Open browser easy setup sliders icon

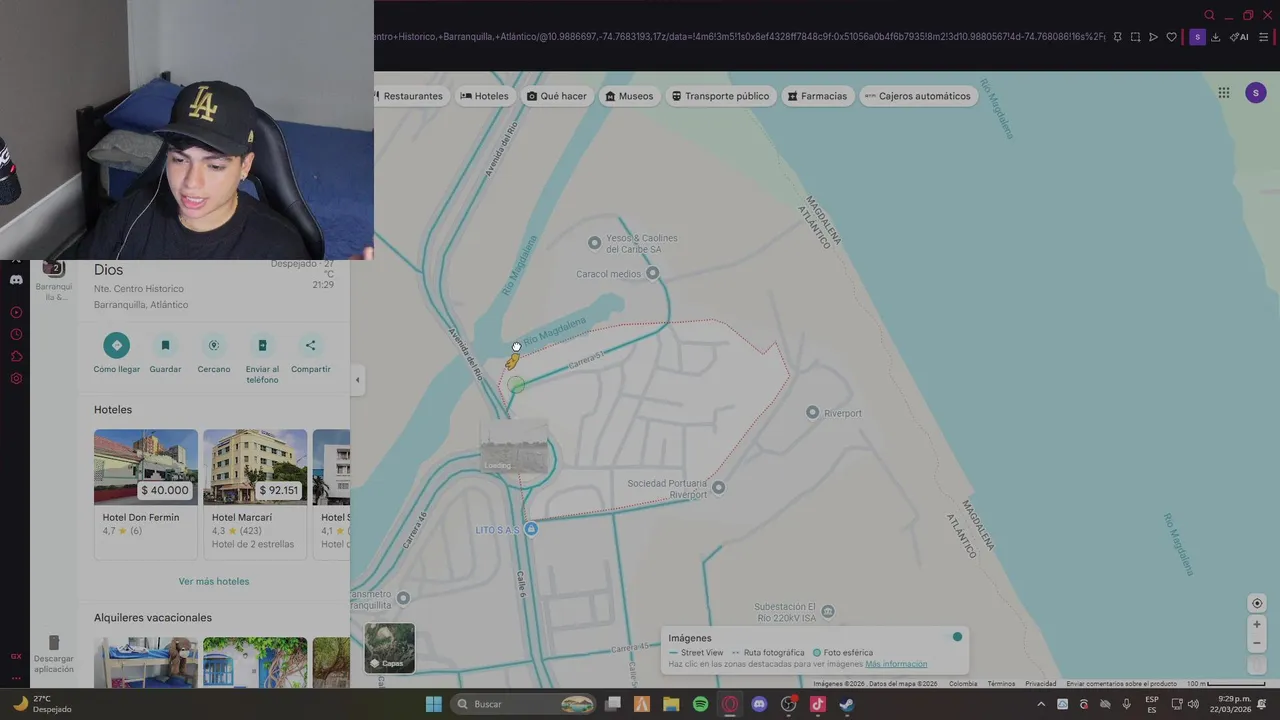point(1264,37)
